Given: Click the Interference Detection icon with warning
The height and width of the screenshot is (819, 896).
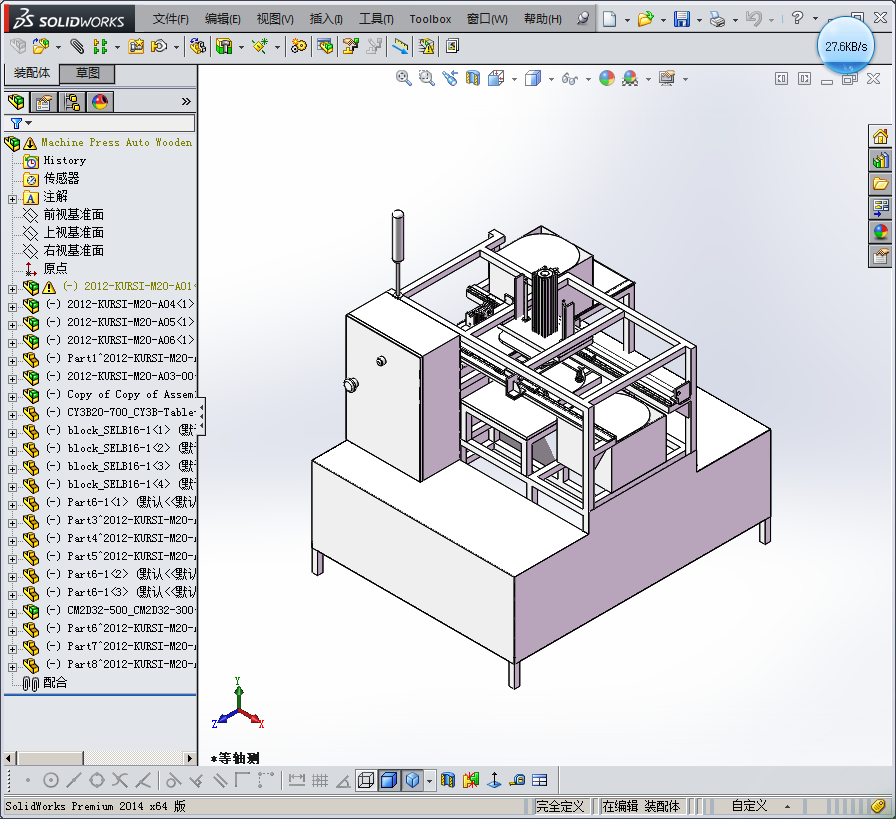Looking at the screenshot, I should [426, 46].
